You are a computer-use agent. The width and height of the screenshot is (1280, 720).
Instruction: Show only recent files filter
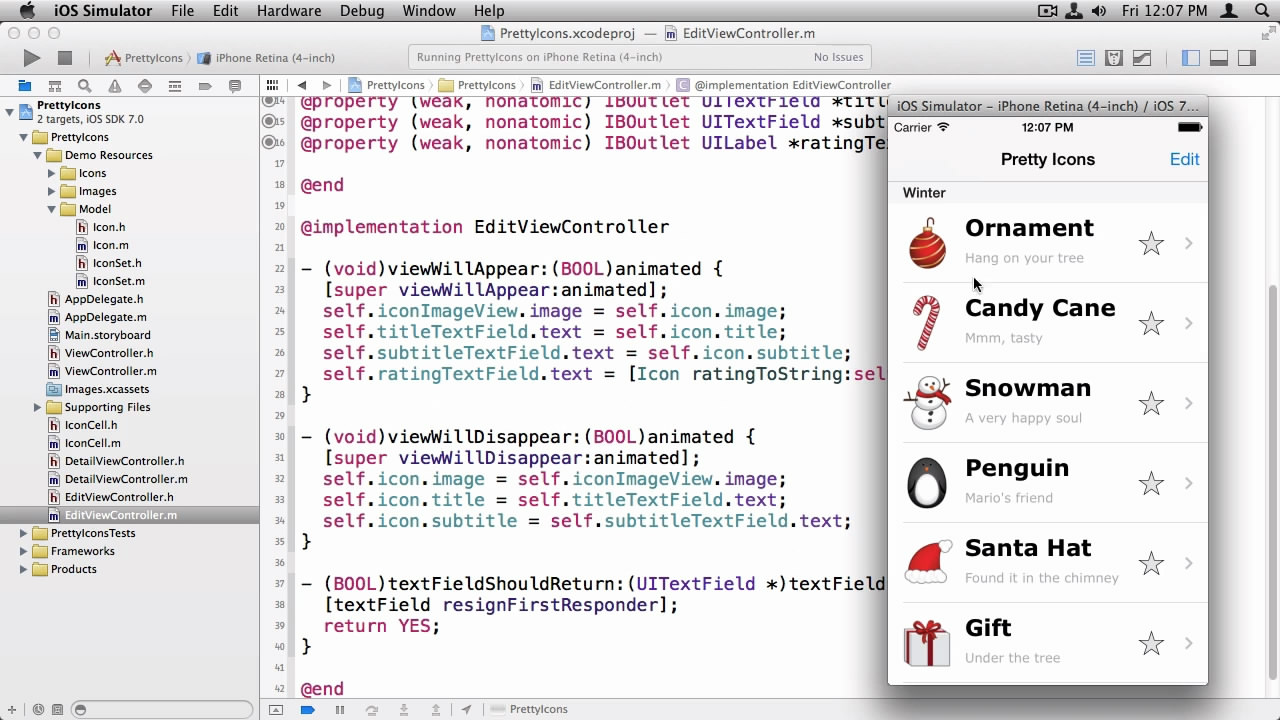coord(36,709)
